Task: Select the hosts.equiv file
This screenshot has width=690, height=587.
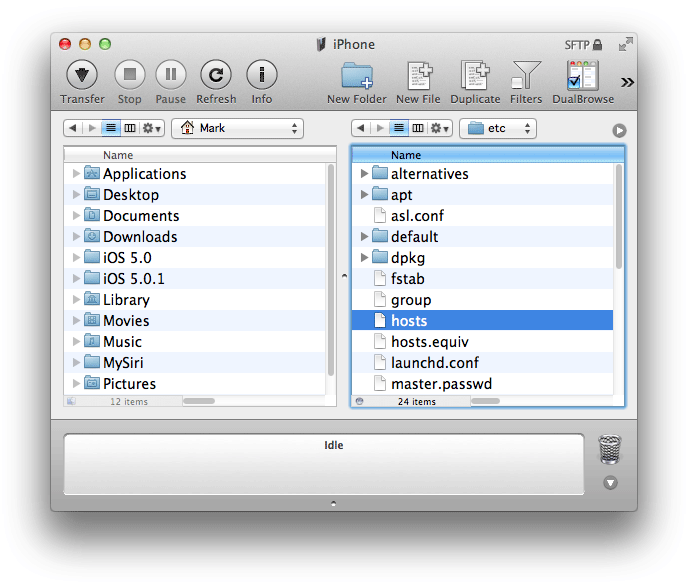Action: tap(429, 342)
